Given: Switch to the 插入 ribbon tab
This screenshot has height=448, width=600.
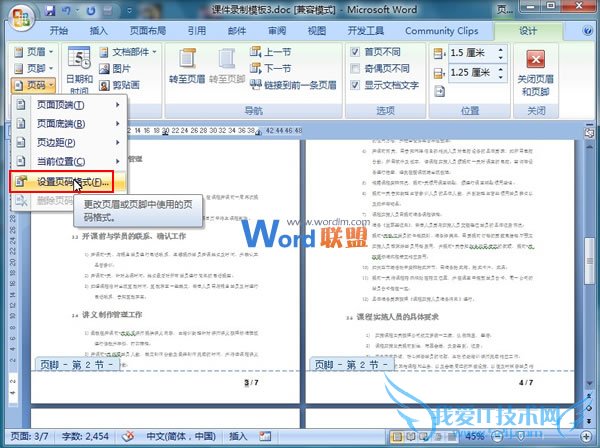Looking at the screenshot, I should (98, 31).
